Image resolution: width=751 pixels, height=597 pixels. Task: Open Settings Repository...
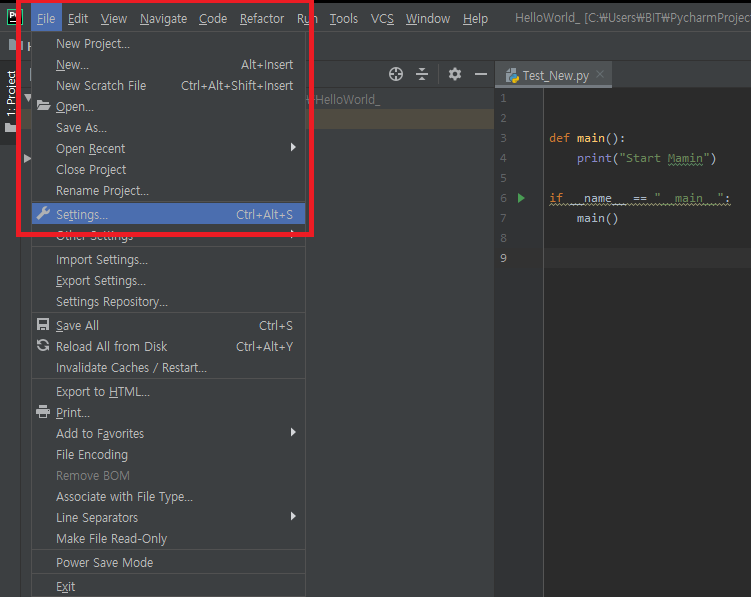pos(168,302)
